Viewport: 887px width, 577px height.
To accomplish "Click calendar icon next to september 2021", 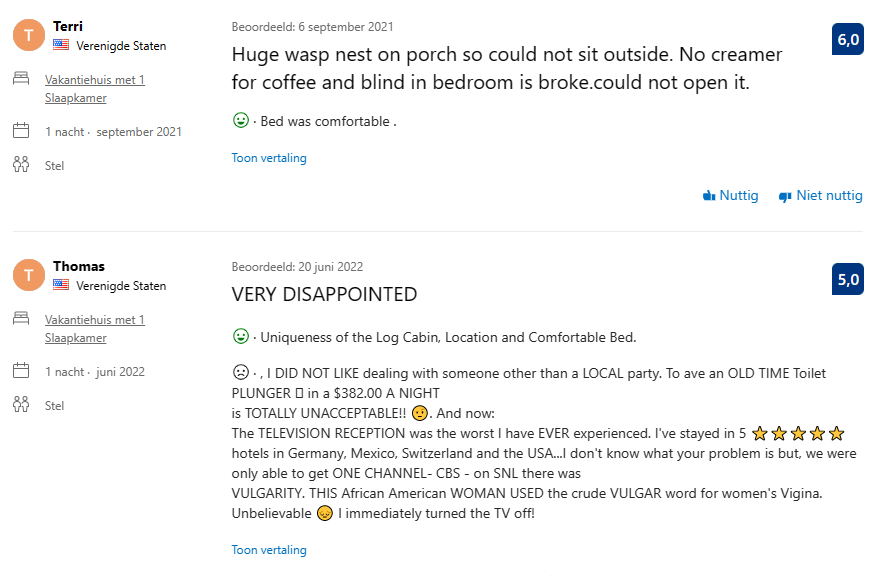I will 21,131.
